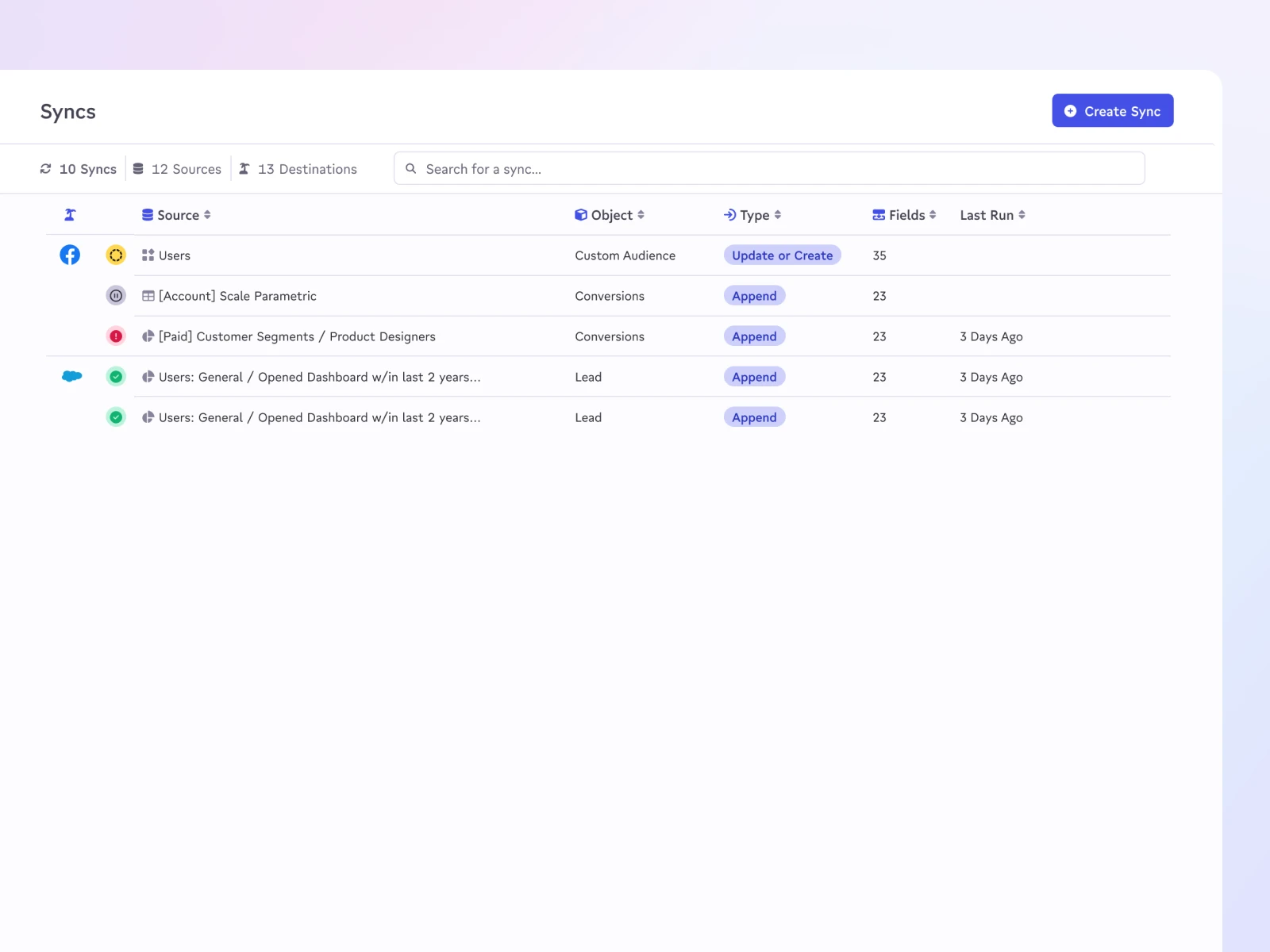The height and width of the screenshot is (952, 1270).
Task: Sort syncs by Fields column
Action: (x=905, y=215)
